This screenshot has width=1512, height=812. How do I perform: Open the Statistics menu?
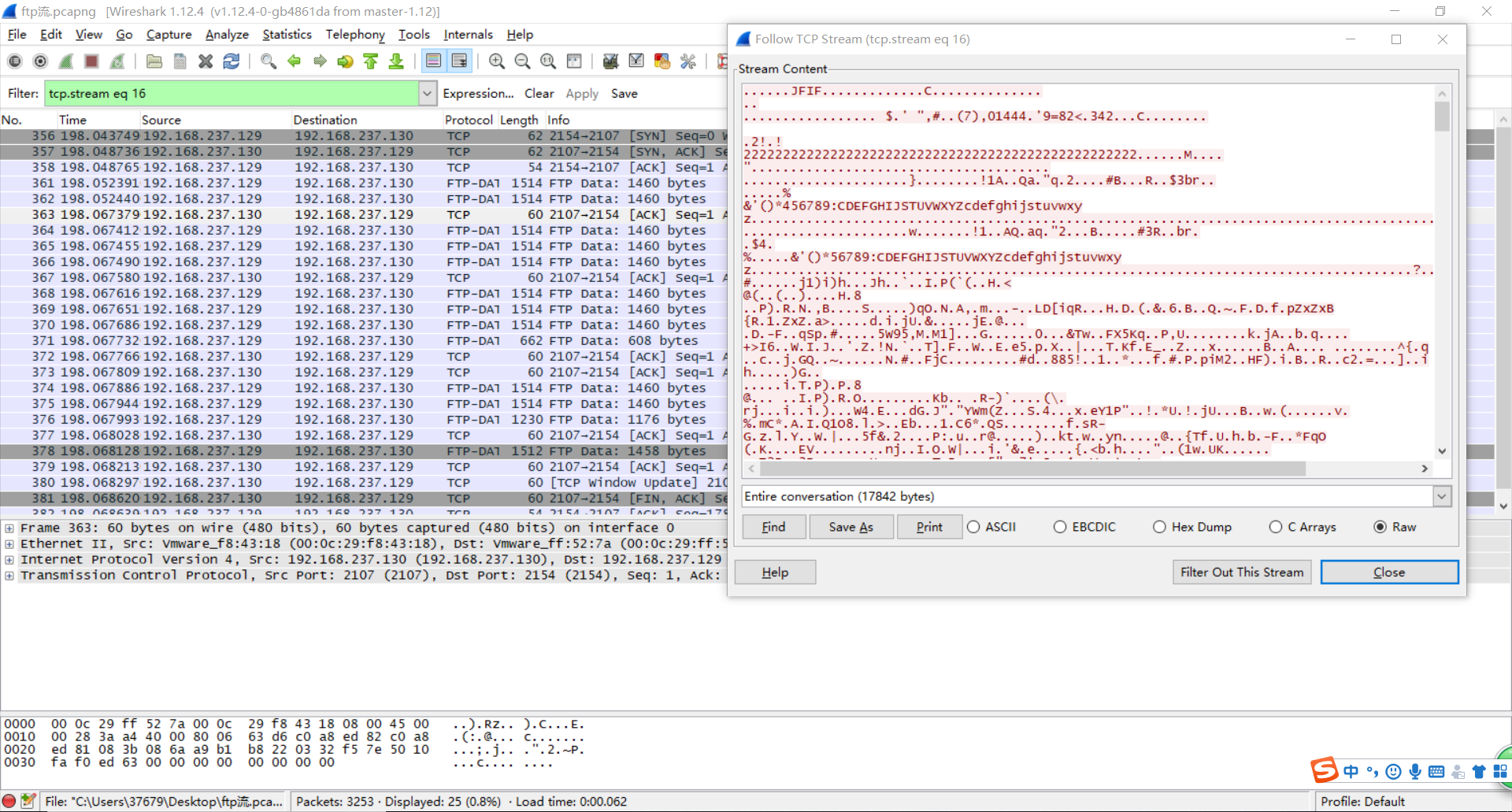[287, 35]
